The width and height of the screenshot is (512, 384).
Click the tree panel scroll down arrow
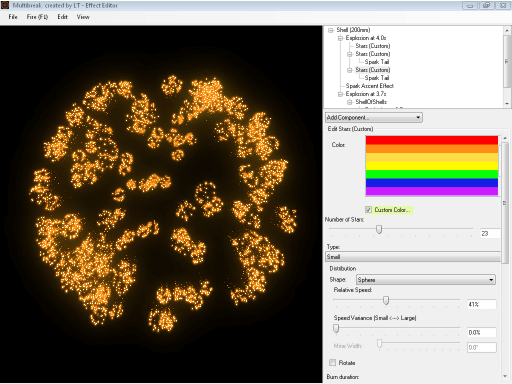(x=507, y=104)
